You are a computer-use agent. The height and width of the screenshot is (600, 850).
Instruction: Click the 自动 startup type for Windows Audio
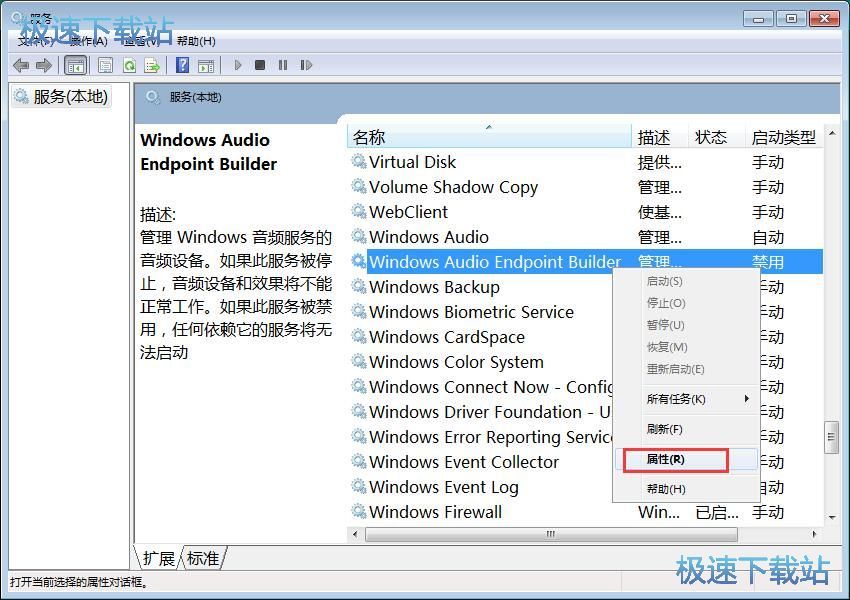pos(768,237)
